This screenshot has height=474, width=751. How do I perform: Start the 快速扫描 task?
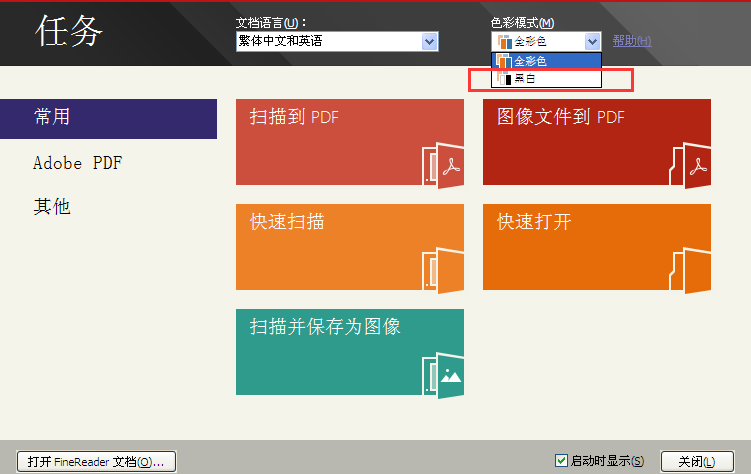pyautogui.click(x=350, y=247)
